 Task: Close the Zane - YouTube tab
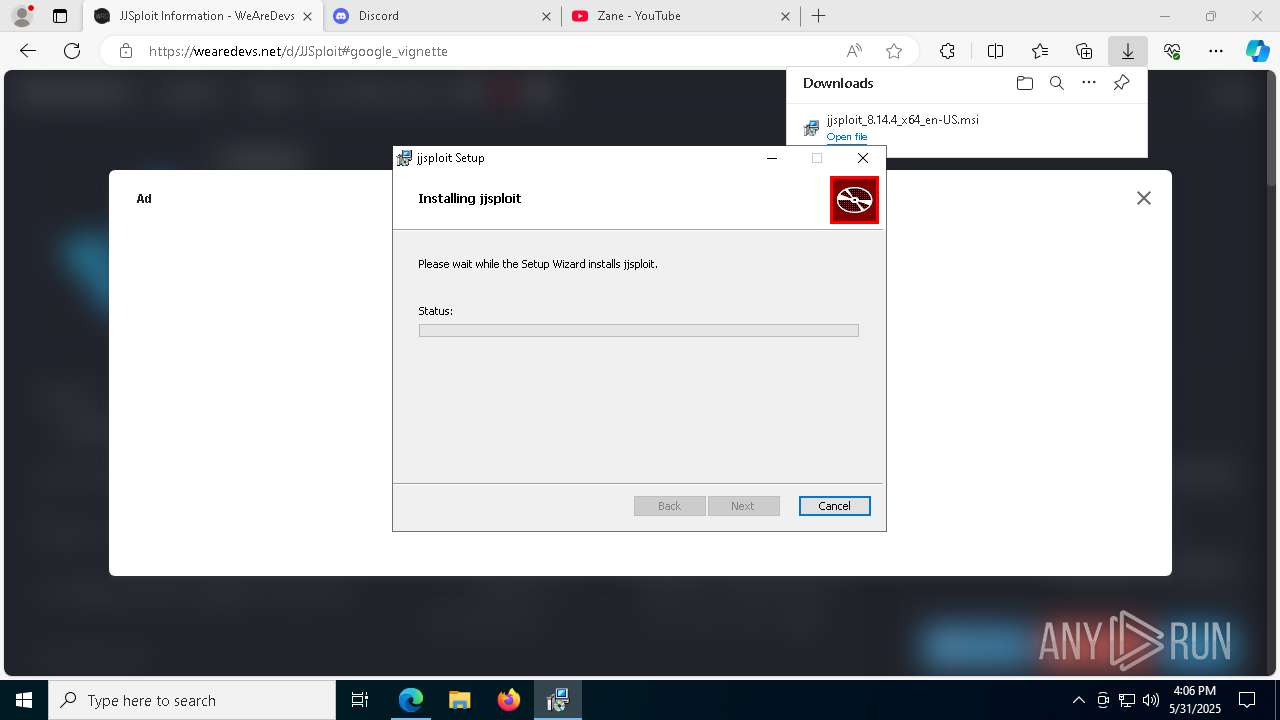click(x=785, y=16)
